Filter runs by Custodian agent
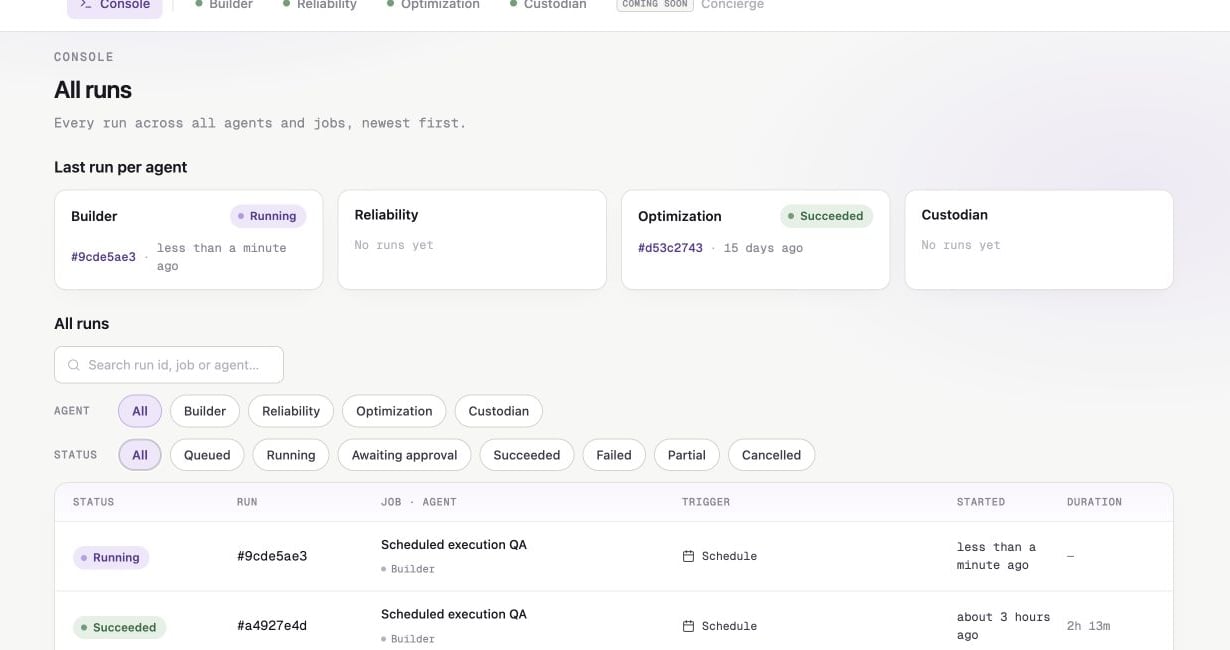 click(x=499, y=411)
